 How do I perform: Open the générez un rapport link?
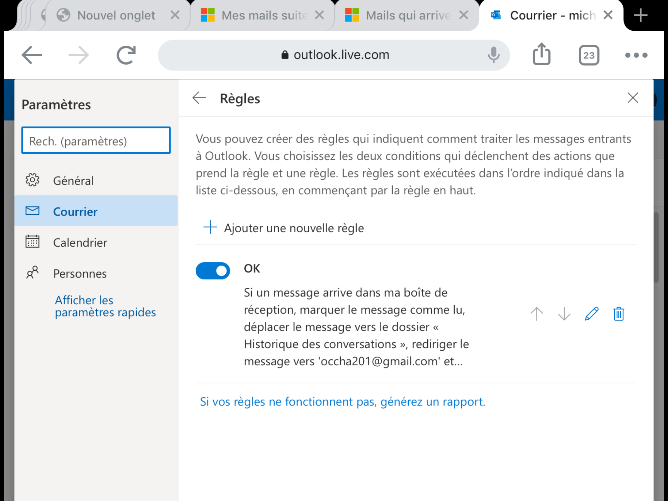click(x=433, y=402)
